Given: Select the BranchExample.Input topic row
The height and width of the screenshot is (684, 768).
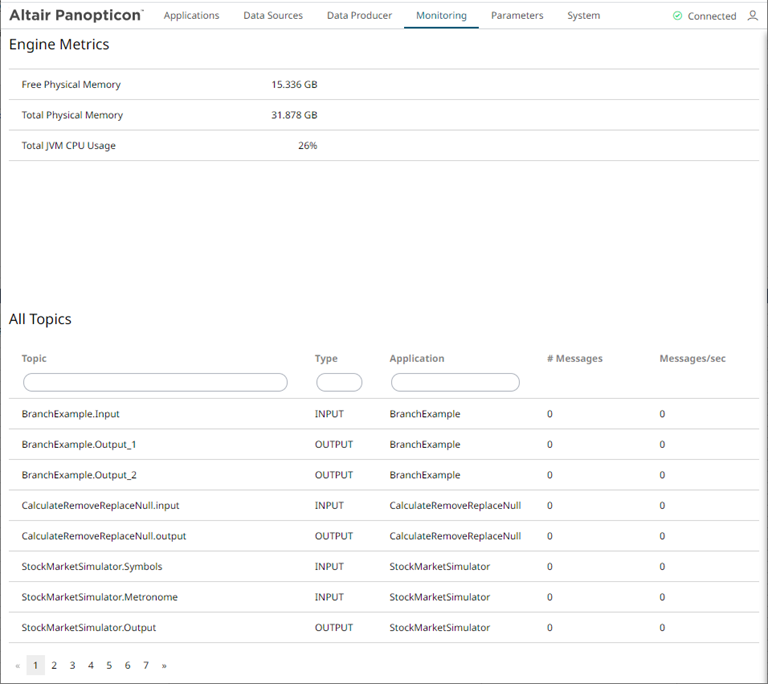Looking at the screenshot, I should point(71,414).
